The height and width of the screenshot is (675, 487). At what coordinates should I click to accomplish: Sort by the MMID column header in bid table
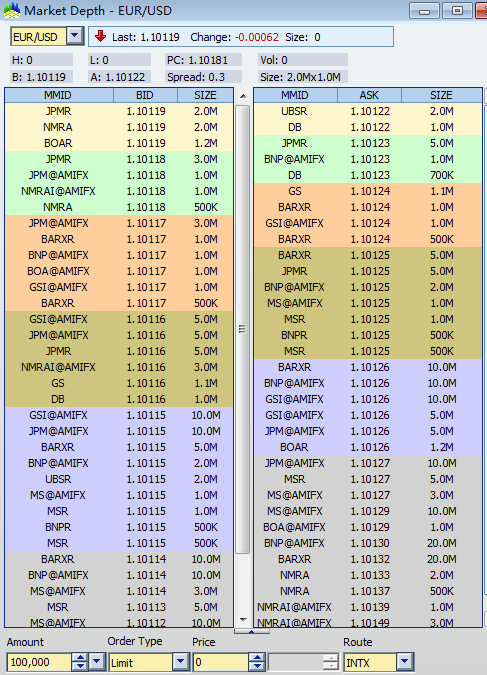tap(59, 95)
